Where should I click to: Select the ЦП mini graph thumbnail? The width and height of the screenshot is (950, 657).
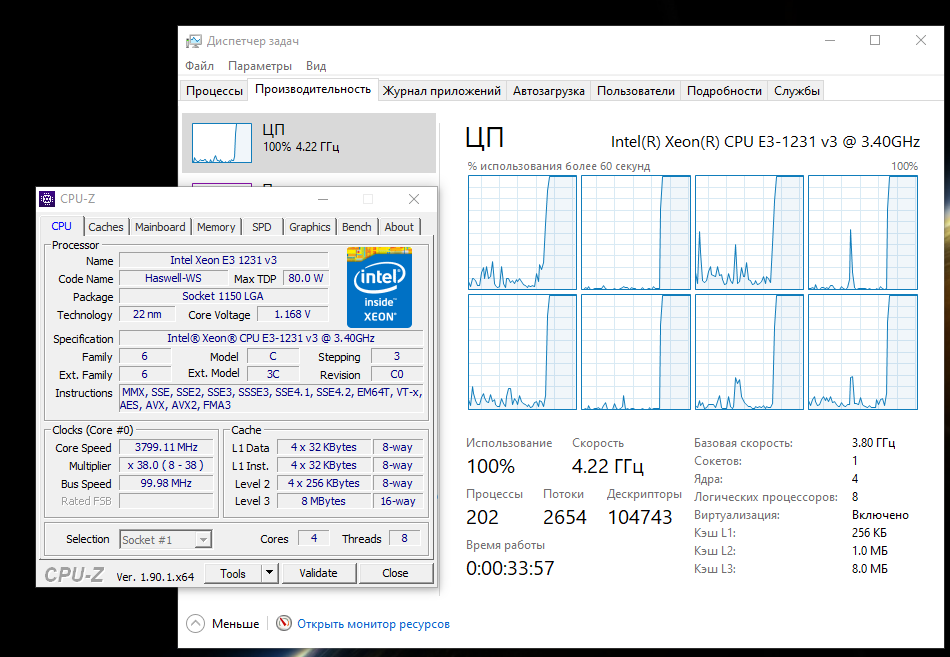pos(222,143)
